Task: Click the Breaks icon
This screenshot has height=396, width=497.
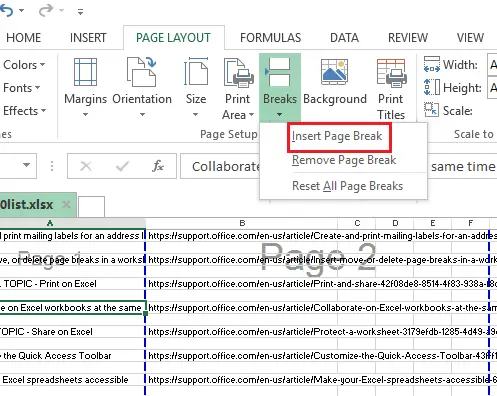Action: (279, 72)
